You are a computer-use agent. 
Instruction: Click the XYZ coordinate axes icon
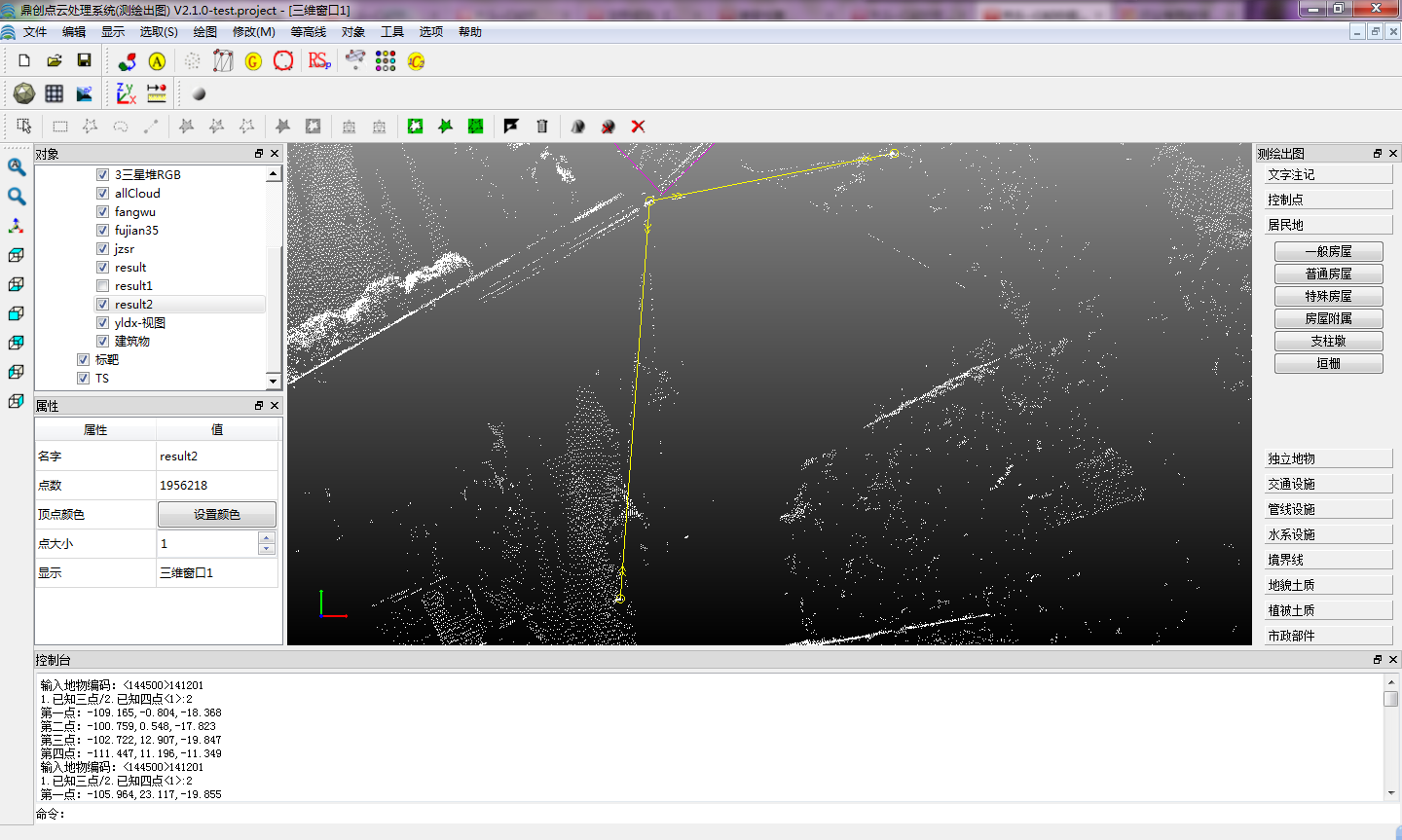126,93
